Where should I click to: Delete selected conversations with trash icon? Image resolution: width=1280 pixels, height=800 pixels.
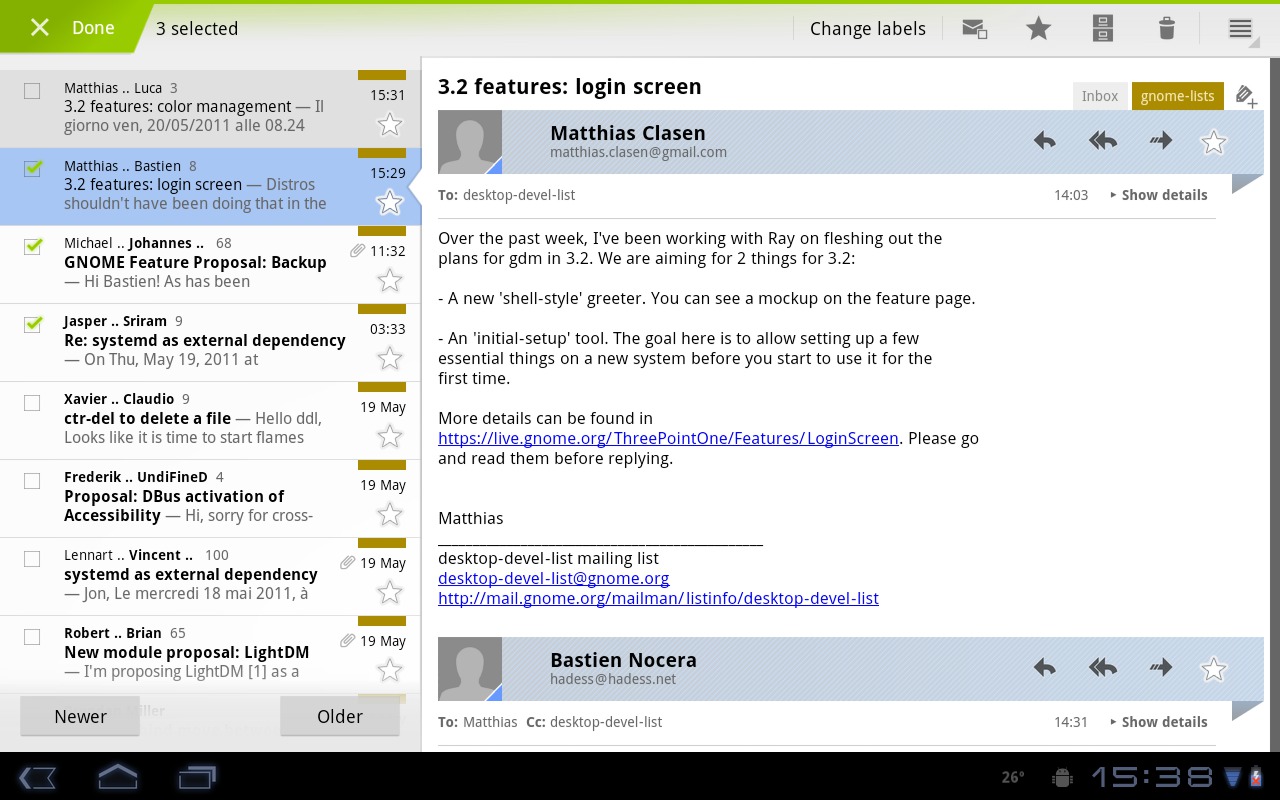tap(1166, 29)
